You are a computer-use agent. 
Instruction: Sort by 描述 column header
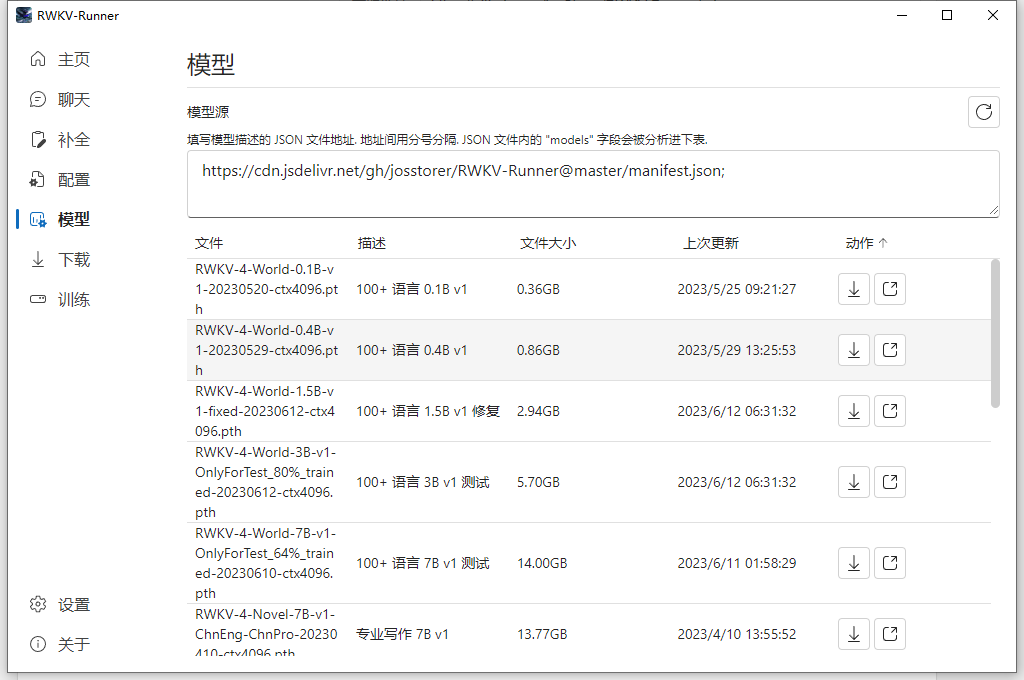coord(372,243)
